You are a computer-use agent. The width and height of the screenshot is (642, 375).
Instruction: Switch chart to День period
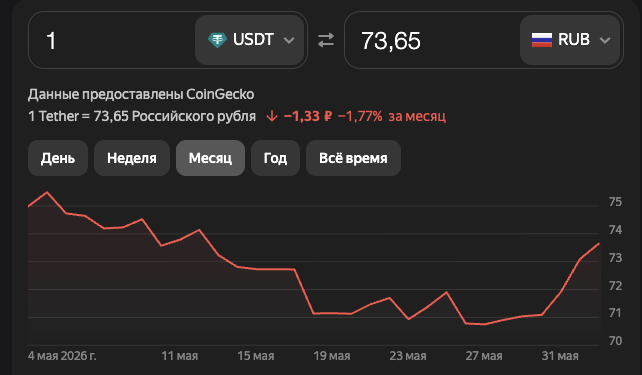pyautogui.click(x=58, y=158)
